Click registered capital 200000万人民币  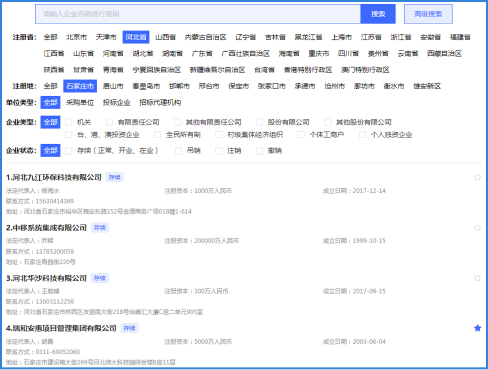coord(217,241)
